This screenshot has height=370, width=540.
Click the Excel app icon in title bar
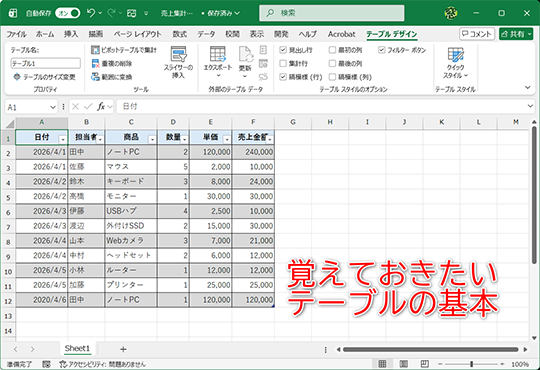click(13, 13)
